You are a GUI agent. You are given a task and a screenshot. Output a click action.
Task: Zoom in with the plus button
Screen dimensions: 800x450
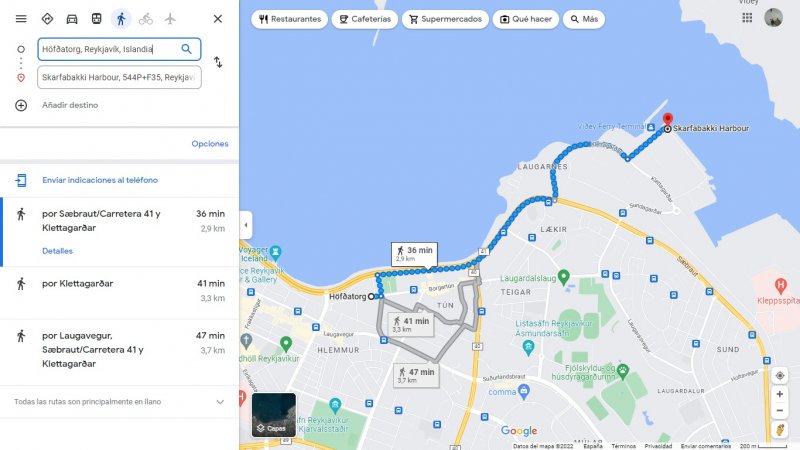click(x=780, y=394)
